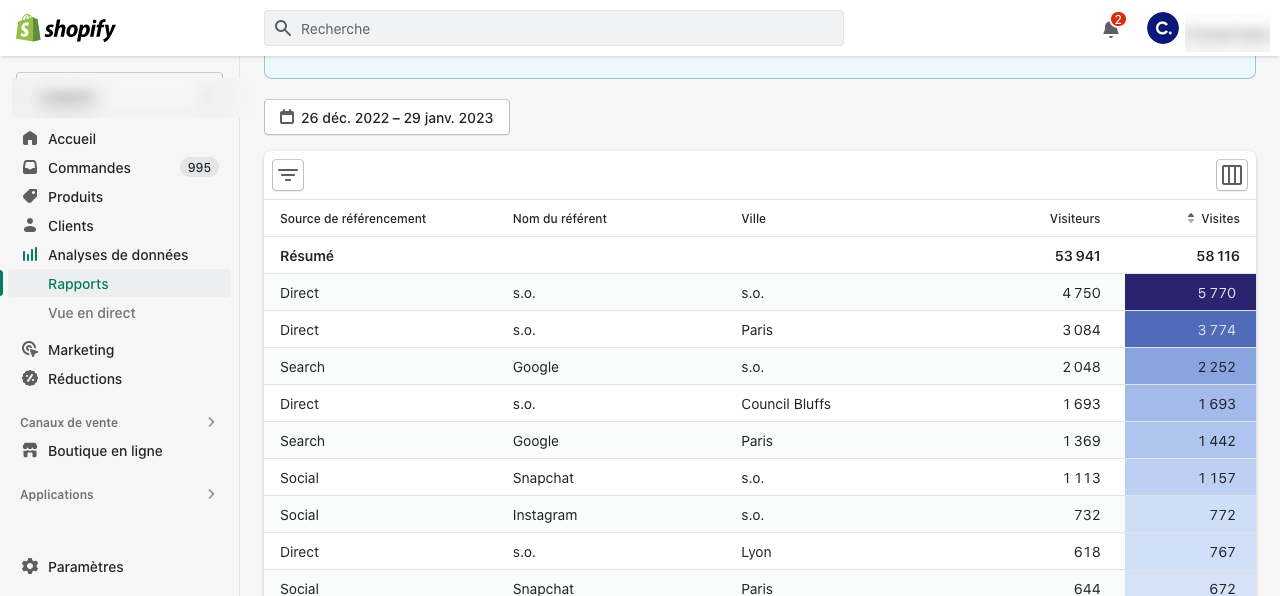
Task: Click the Réductions discount icon
Action: click(30, 379)
